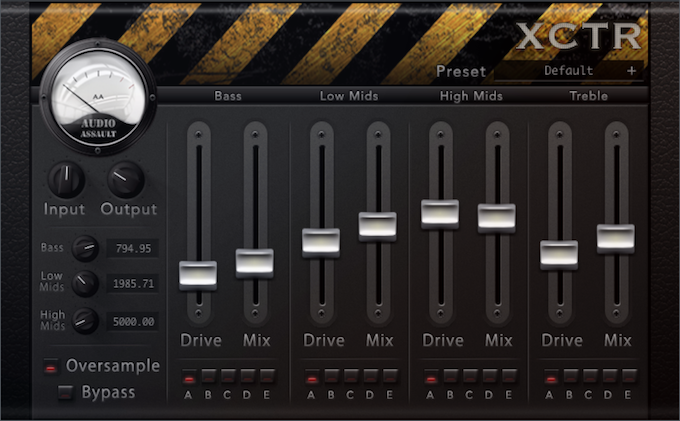Click the Bass band header label
The width and height of the screenshot is (680, 421).
228,96
